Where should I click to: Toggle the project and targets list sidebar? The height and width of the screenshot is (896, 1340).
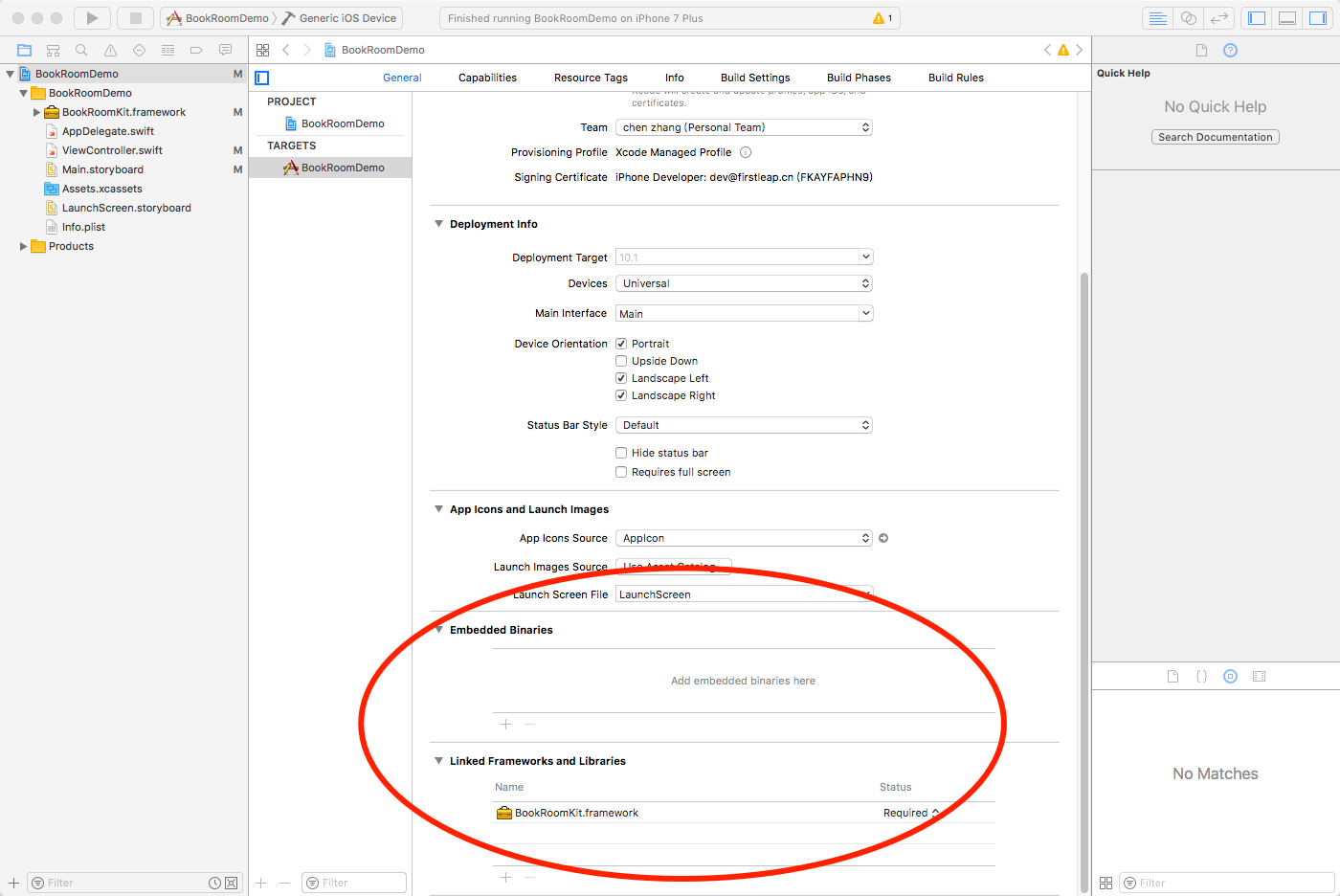click(x=262, y=78)
